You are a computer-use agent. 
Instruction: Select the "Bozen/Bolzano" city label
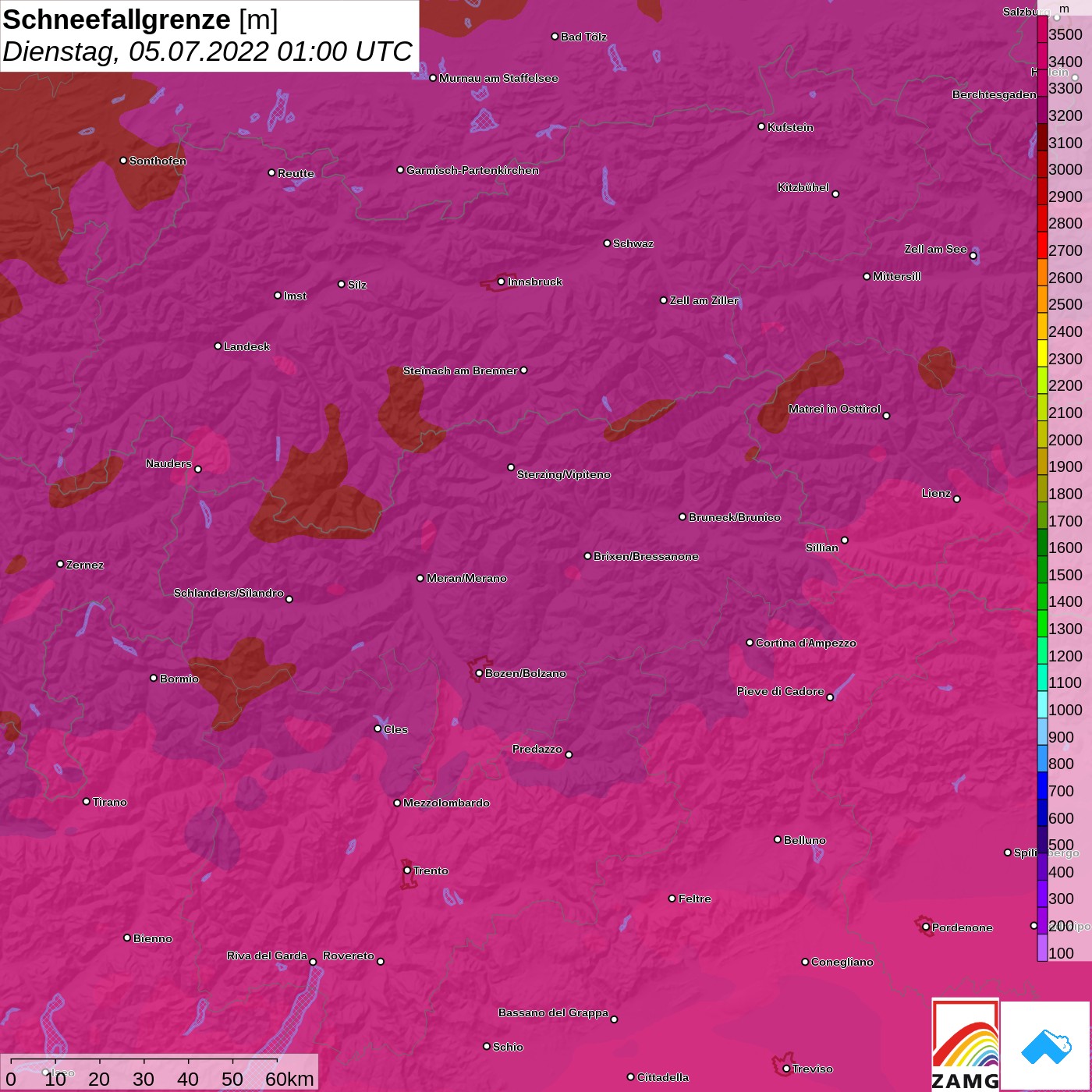click(526, 673)
